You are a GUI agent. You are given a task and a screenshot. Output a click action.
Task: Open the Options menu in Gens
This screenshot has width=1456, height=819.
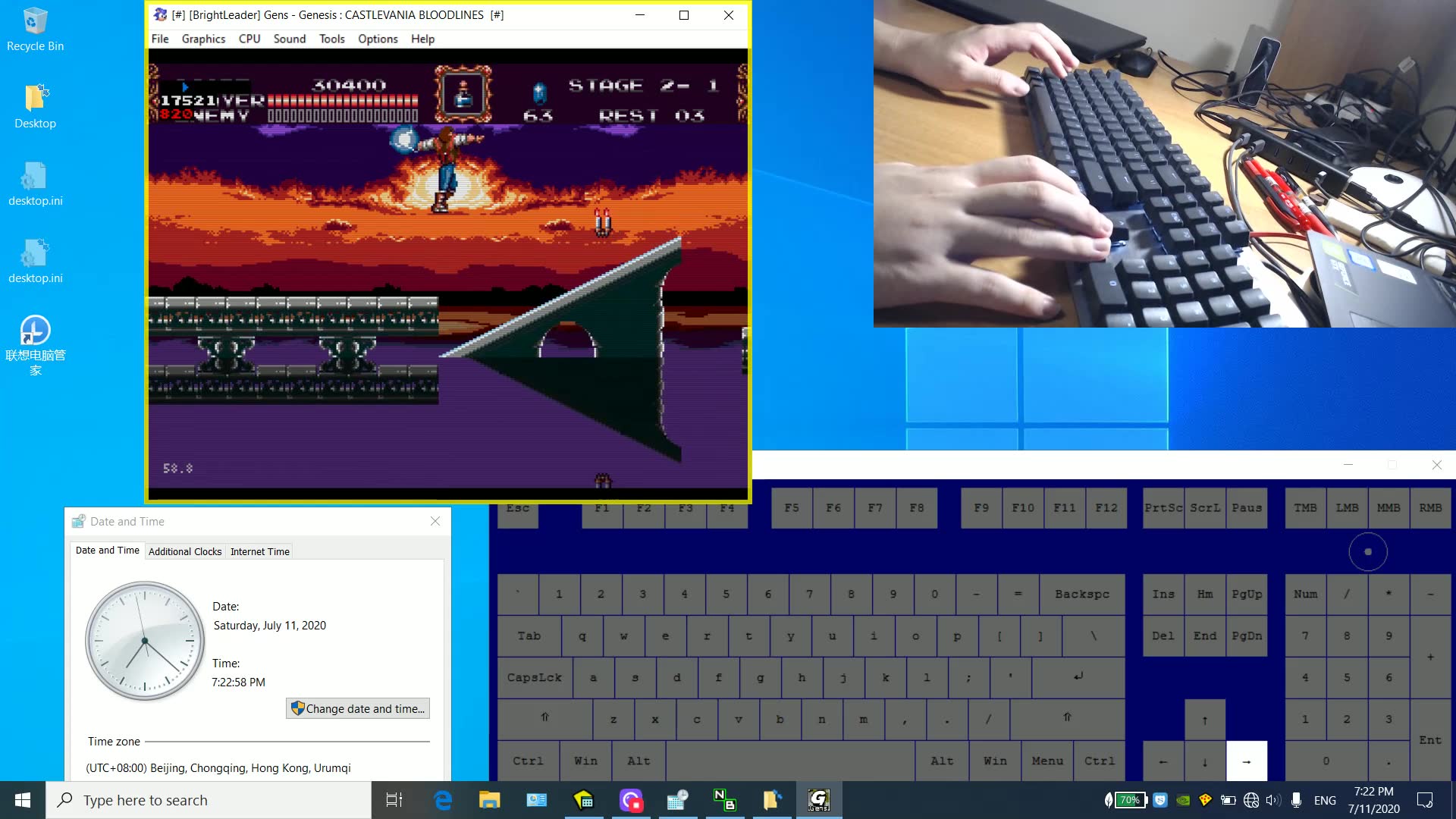pos(378,39)
